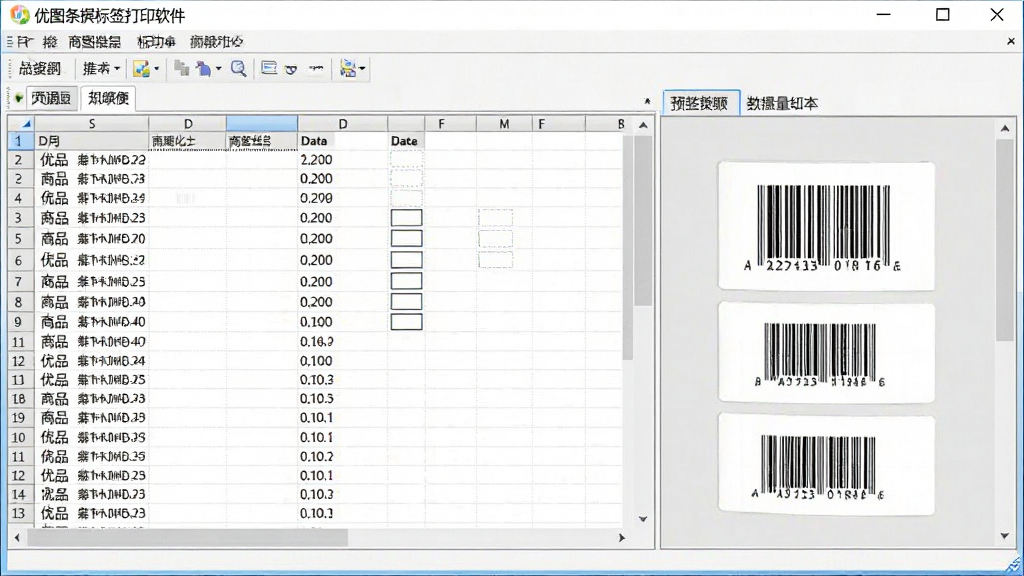The height and width of the screenshot is (576, 1024).
Task: Click the database printer icon at toolbar end
Action: click(x=348, y=69)
